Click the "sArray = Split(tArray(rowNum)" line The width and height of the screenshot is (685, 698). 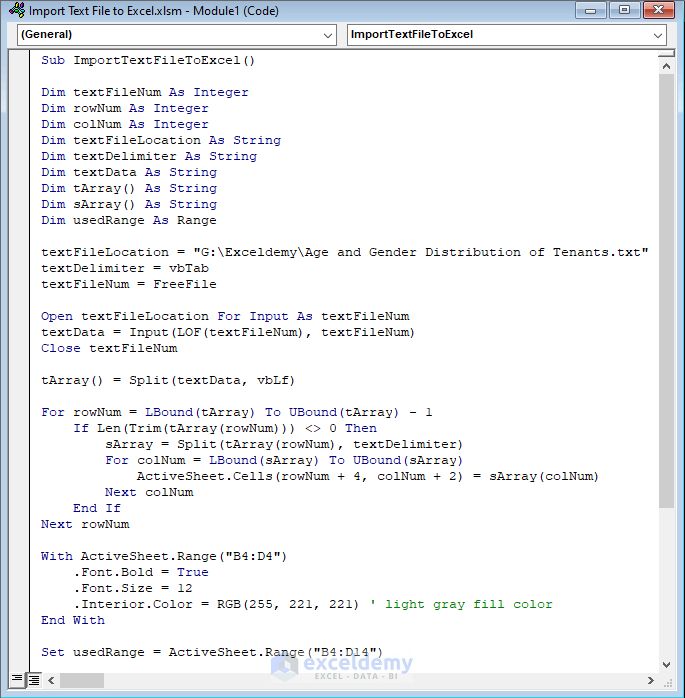[x=284, y=444]
